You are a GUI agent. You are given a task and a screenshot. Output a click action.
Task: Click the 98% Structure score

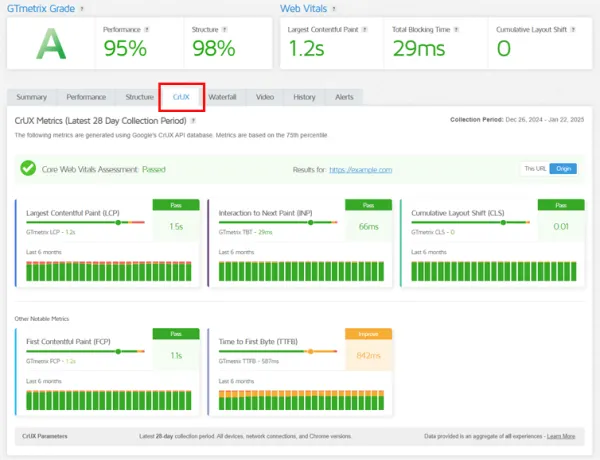tap(214, 49)
